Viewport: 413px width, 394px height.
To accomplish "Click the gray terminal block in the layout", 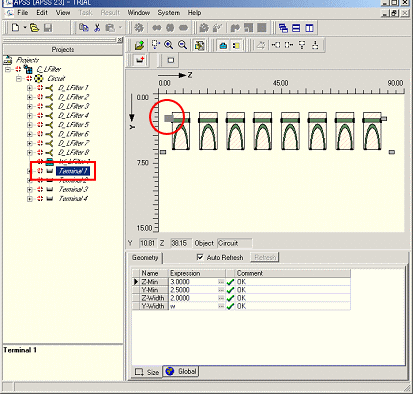I will 169,118.
